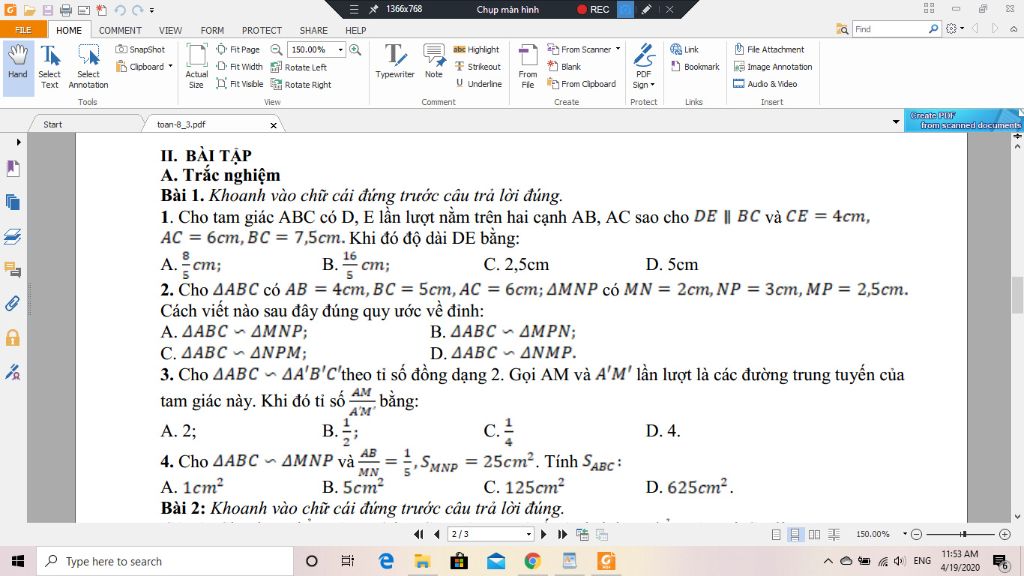The height and width of the screenshot is (576, 1024).
Task: Go to the first page
Action: pyautogui.click(x=419, y=534)
